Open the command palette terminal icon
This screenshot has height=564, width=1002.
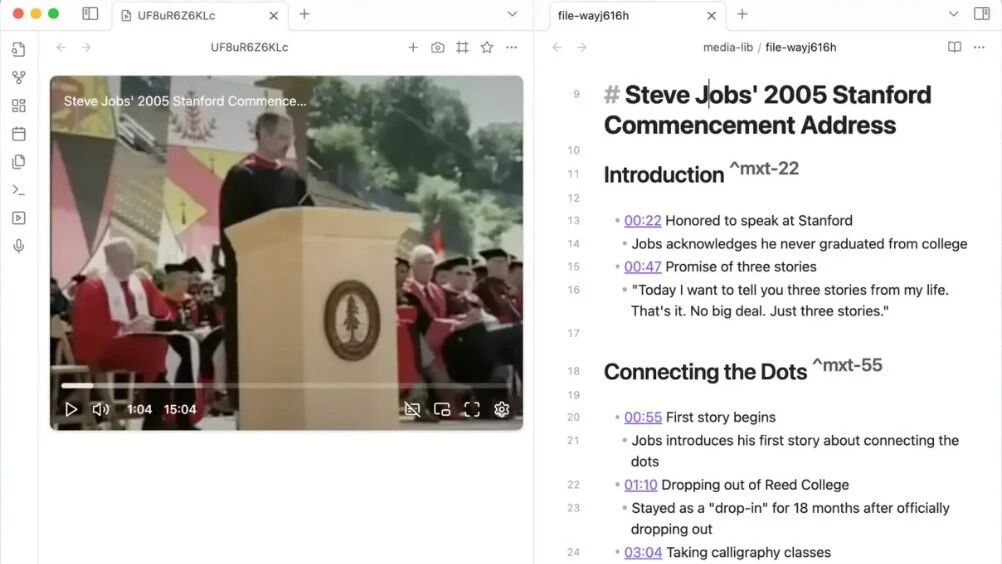[x=19, y=190]
